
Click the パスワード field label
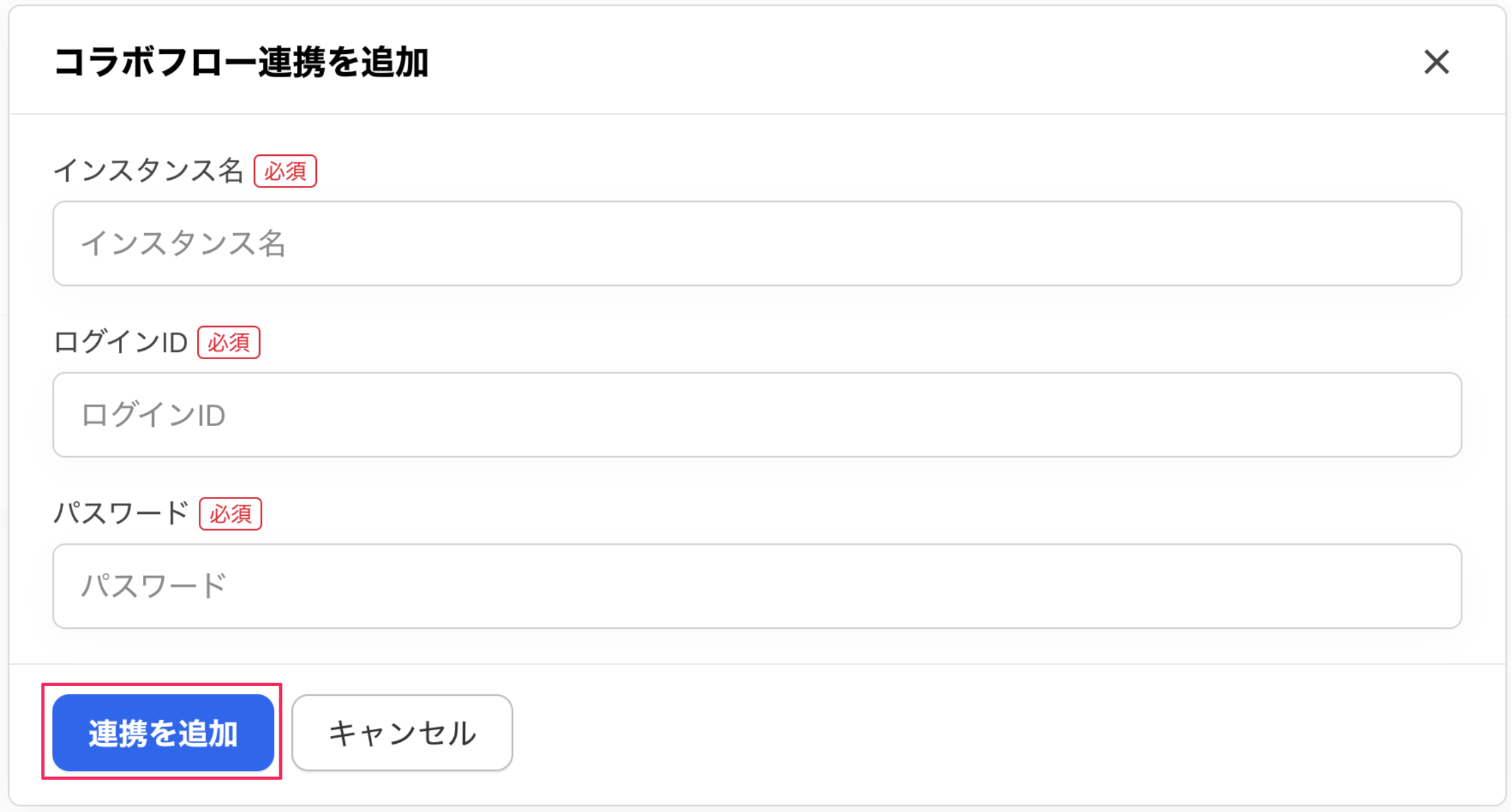click(x=121, y=514)
